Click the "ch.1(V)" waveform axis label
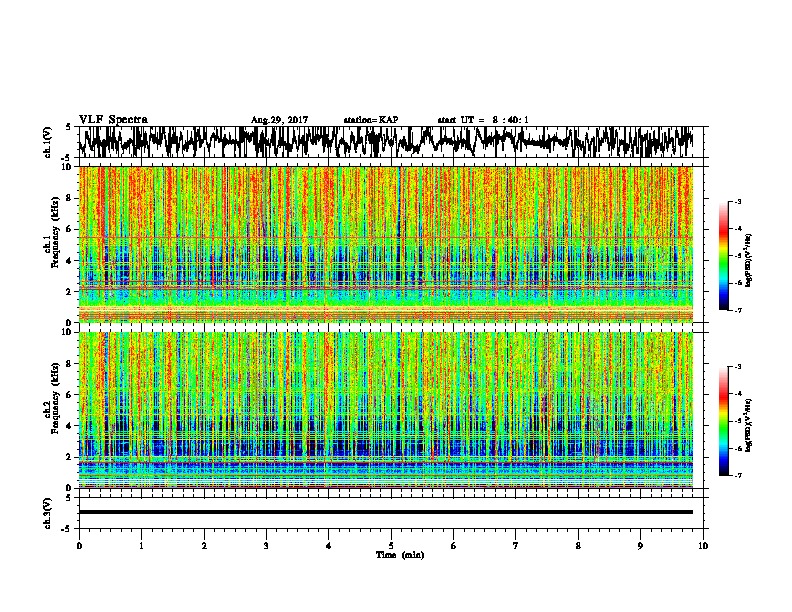The height and width of the screenshot is (612, 792). coord(48,142)
